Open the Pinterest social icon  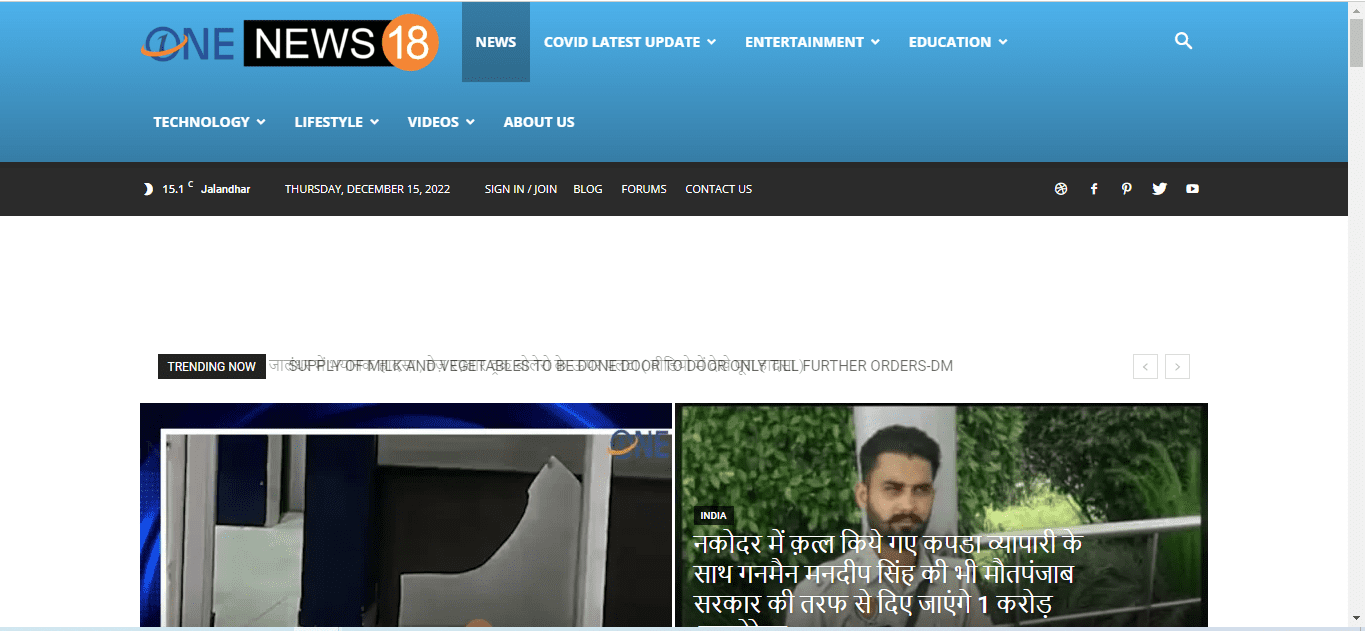click(1126, 189)
